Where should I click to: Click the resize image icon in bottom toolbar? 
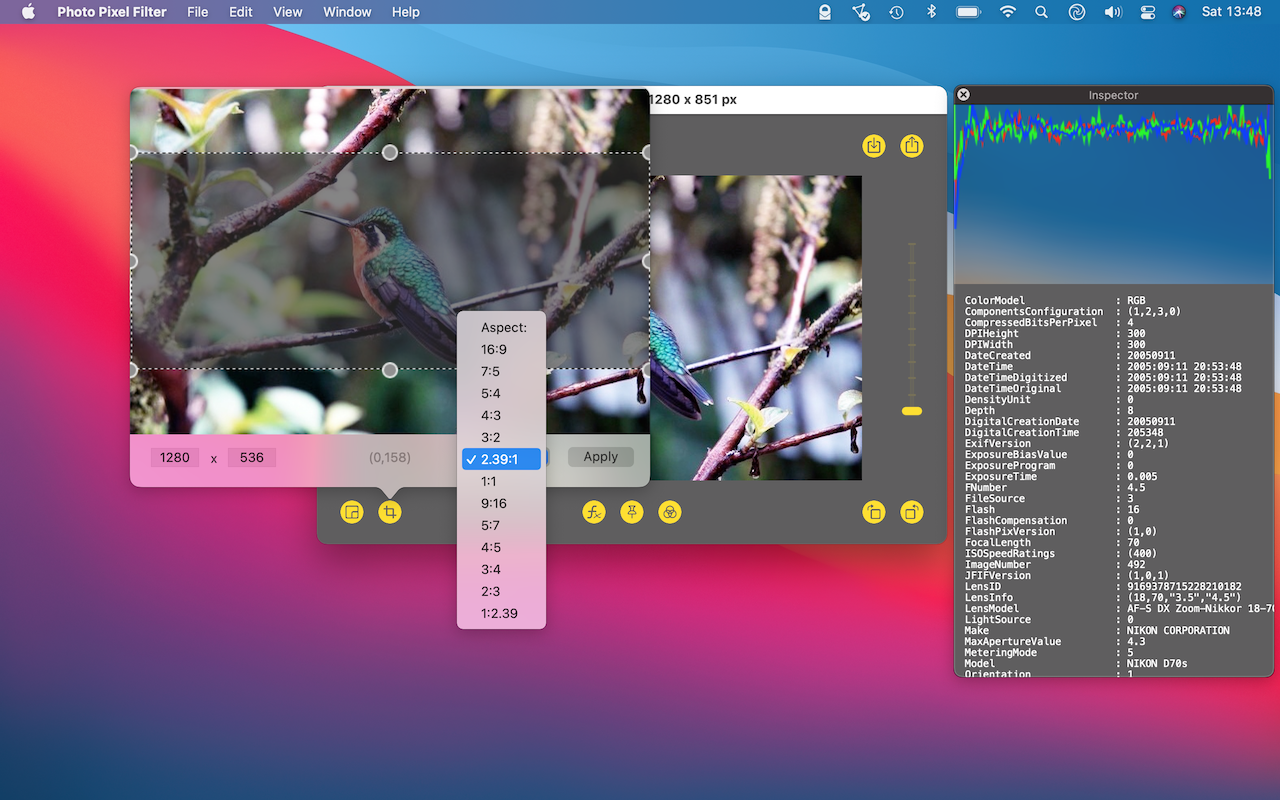351,512
